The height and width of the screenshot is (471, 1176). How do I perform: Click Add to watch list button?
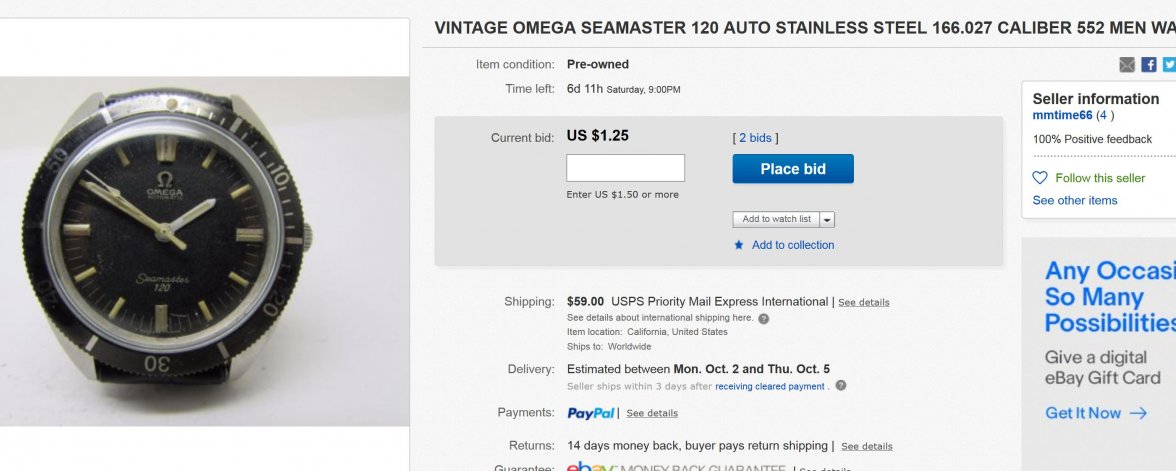coord(777,219)
